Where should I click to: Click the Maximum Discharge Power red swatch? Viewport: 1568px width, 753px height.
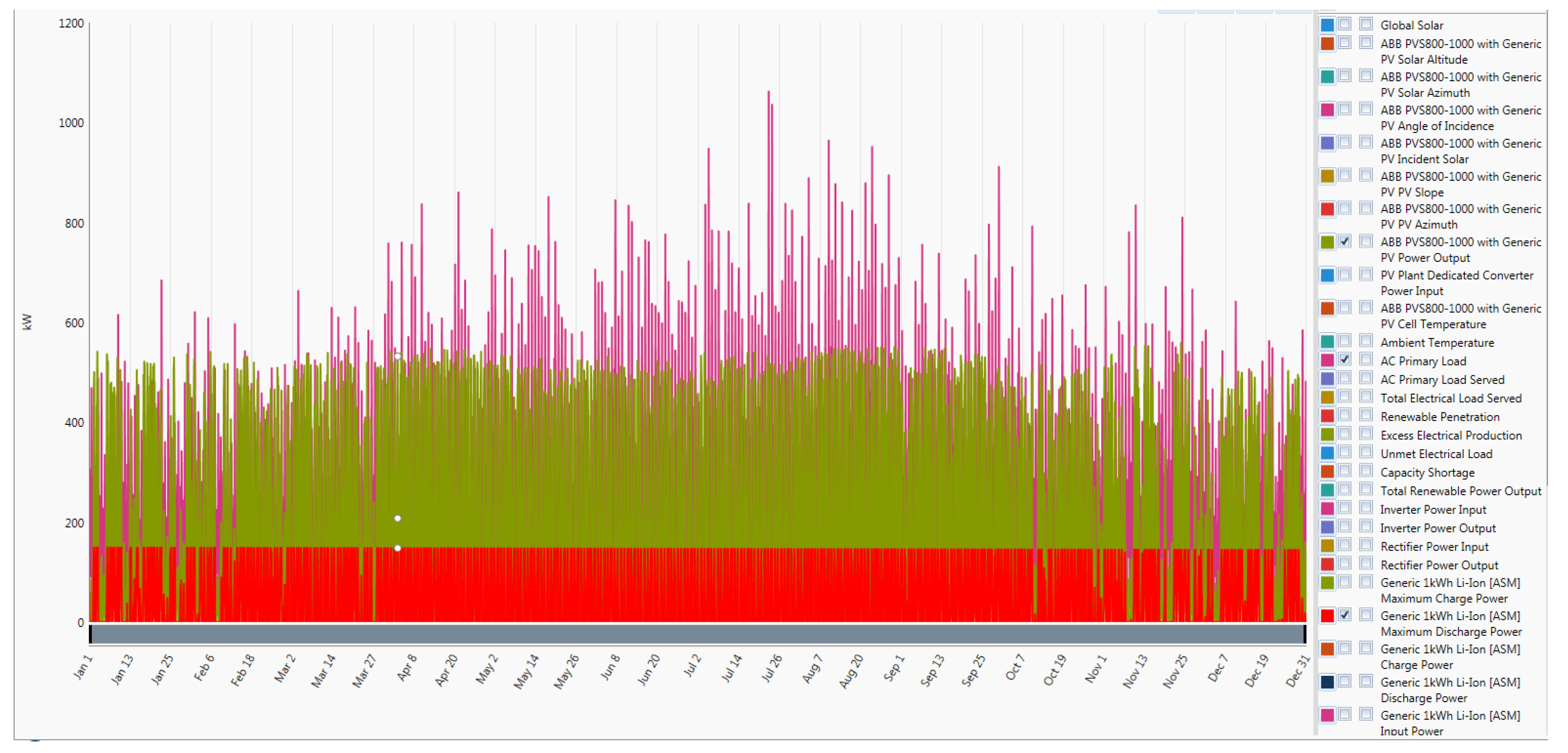click(1327, 616)
